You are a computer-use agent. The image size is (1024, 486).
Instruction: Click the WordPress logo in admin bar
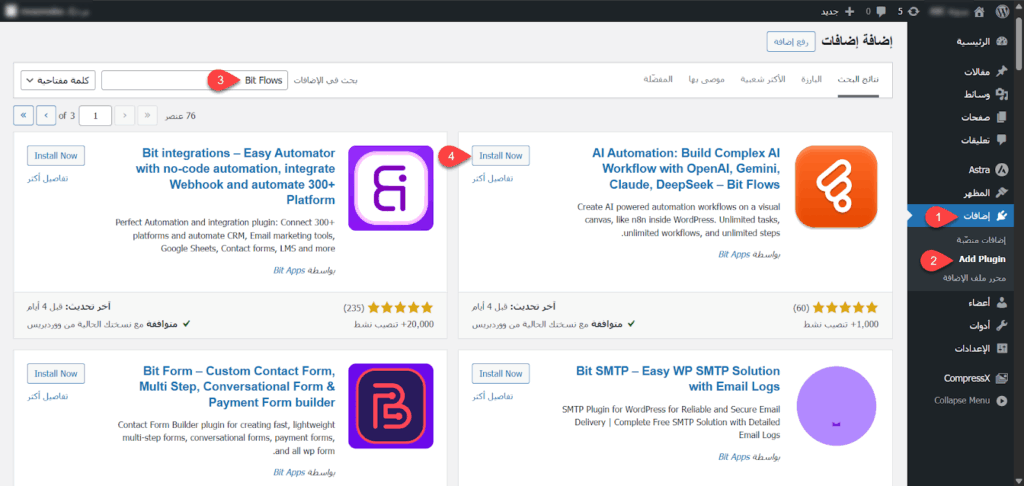pyautogui.click(x=1003, y=11)
